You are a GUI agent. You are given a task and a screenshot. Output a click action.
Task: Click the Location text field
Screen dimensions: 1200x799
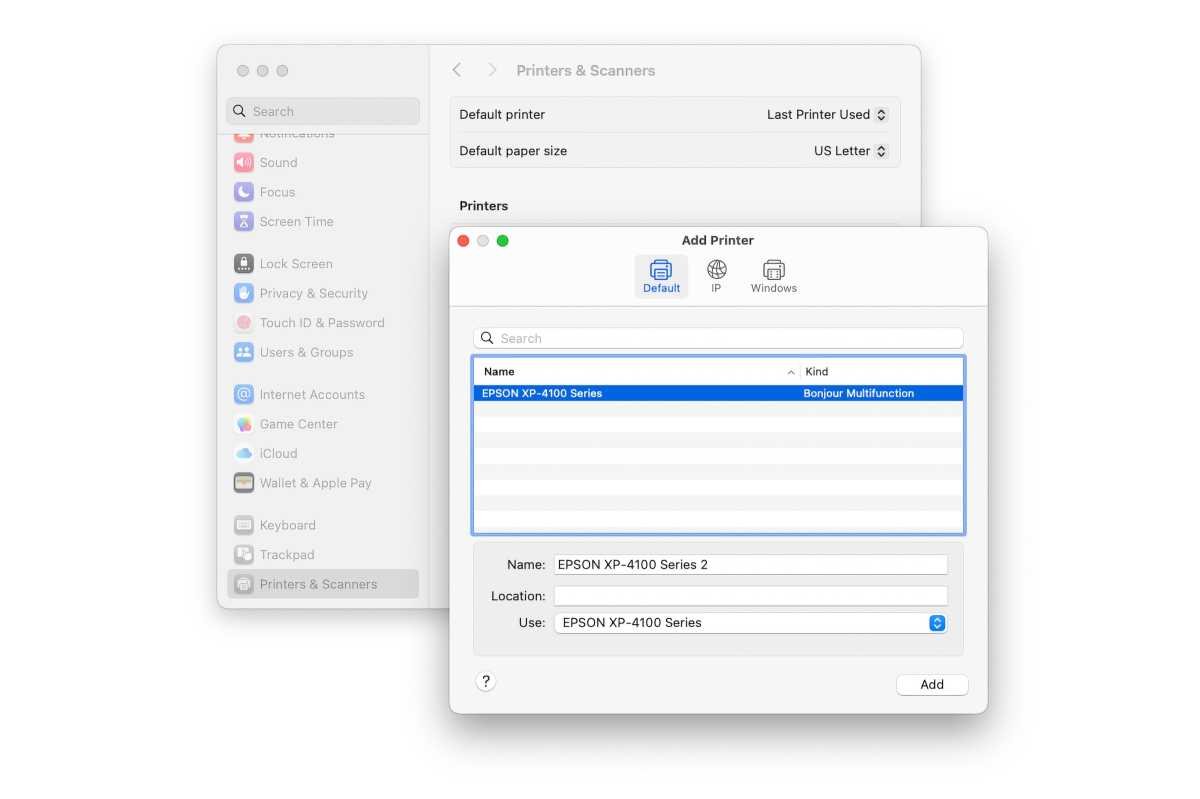coord(750,596)
